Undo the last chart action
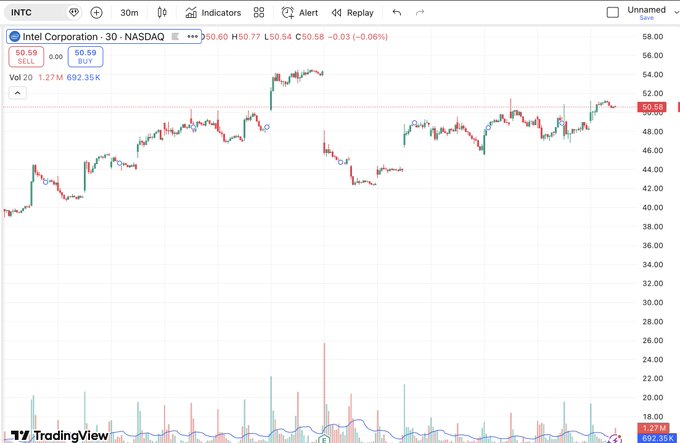The image size is (680, 443). tap(397, 13)
